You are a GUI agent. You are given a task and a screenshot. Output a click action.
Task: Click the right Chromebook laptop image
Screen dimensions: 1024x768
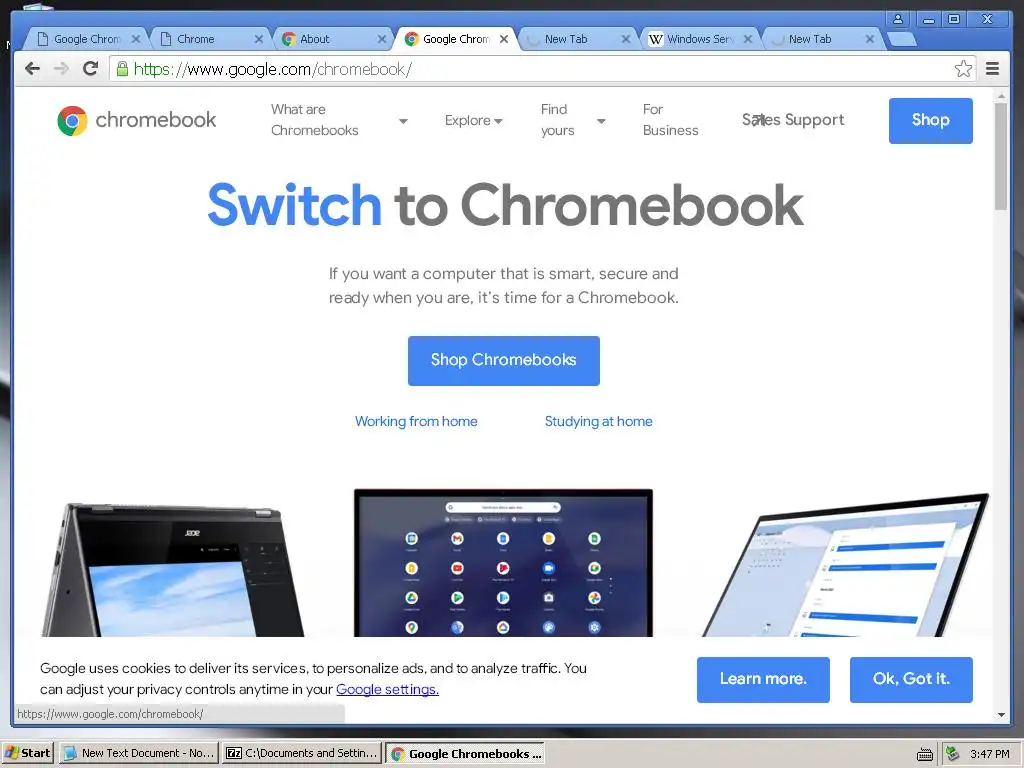coord(846,566)
